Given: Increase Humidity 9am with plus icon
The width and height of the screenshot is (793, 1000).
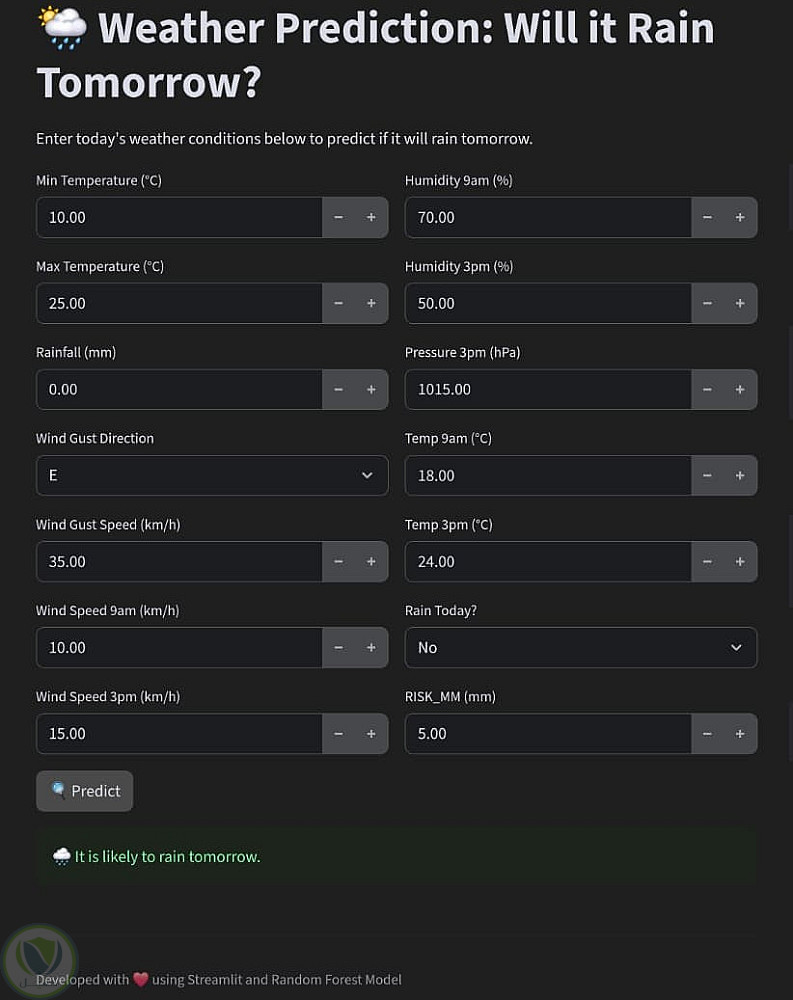Looking at the screenshot, I should pyautogui.click(x=740, y=217).
